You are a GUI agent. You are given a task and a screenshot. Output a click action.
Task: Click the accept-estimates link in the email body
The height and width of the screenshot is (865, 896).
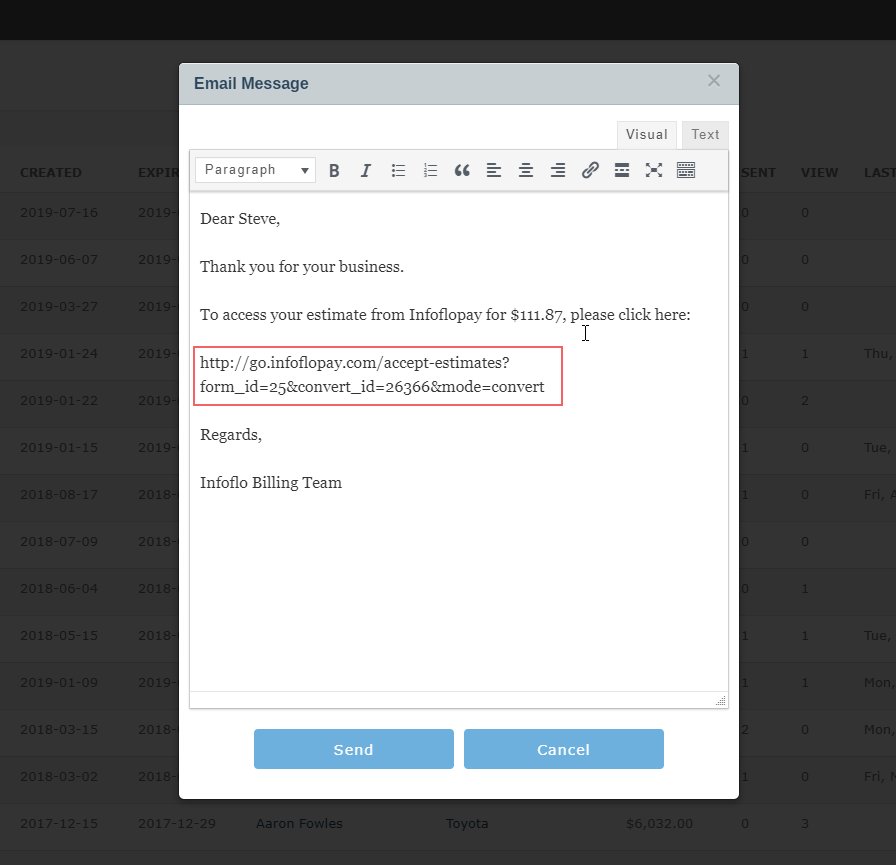pyautogui.click(x=377, y=376)
